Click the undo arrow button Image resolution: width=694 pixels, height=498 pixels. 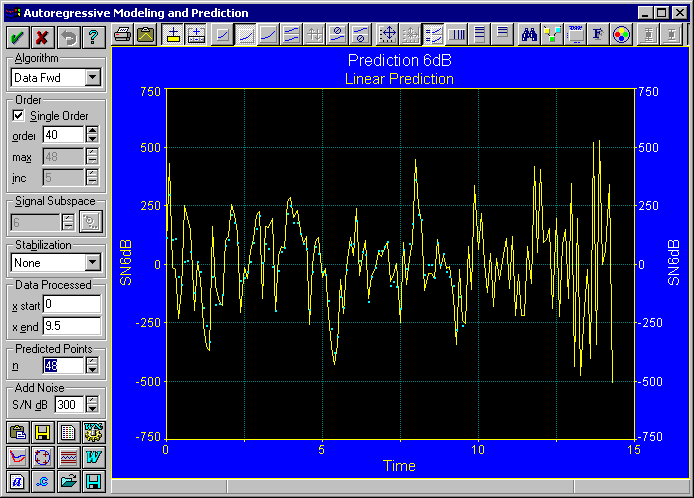coord(68,37)
